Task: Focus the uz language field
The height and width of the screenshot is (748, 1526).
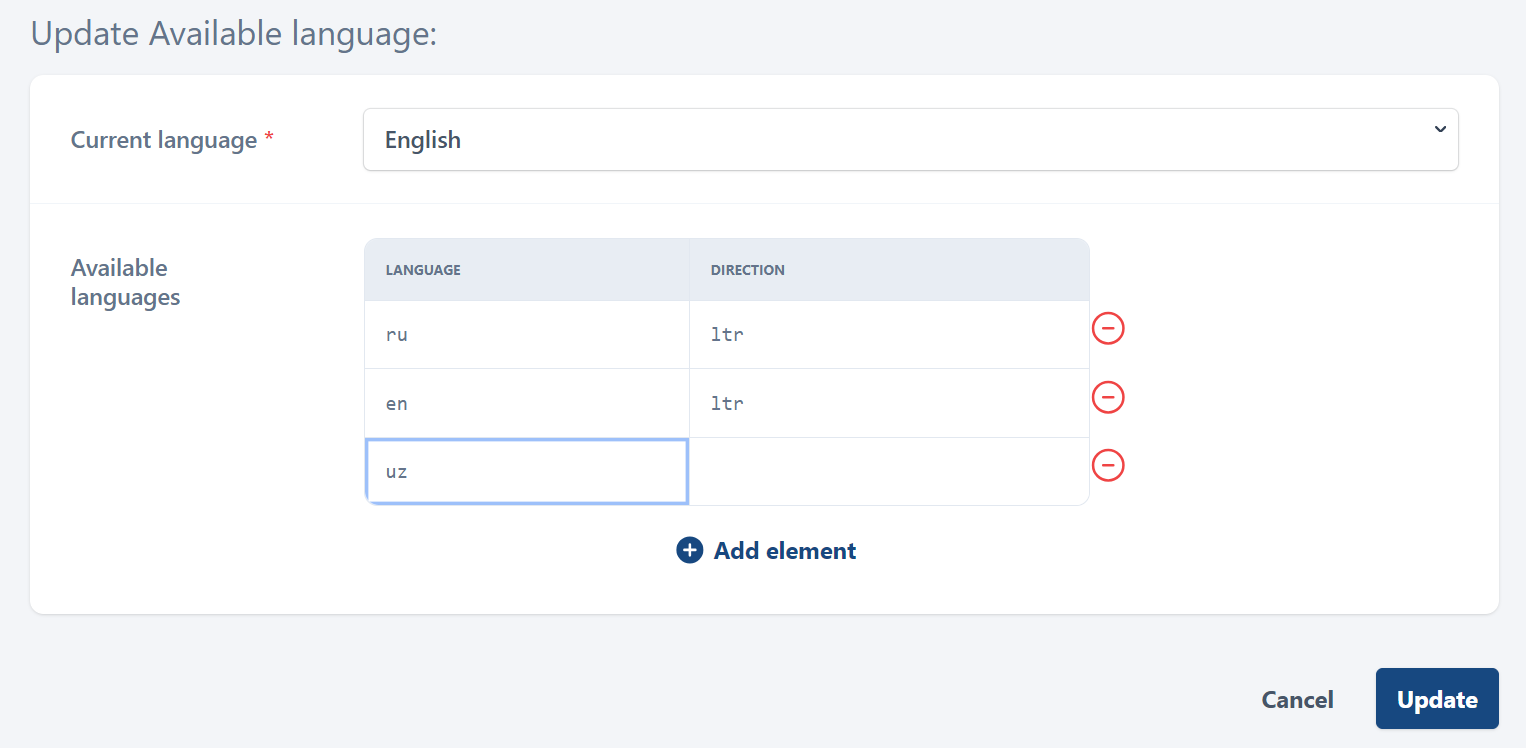Action: pyautogui.click(x=526, y=471)
